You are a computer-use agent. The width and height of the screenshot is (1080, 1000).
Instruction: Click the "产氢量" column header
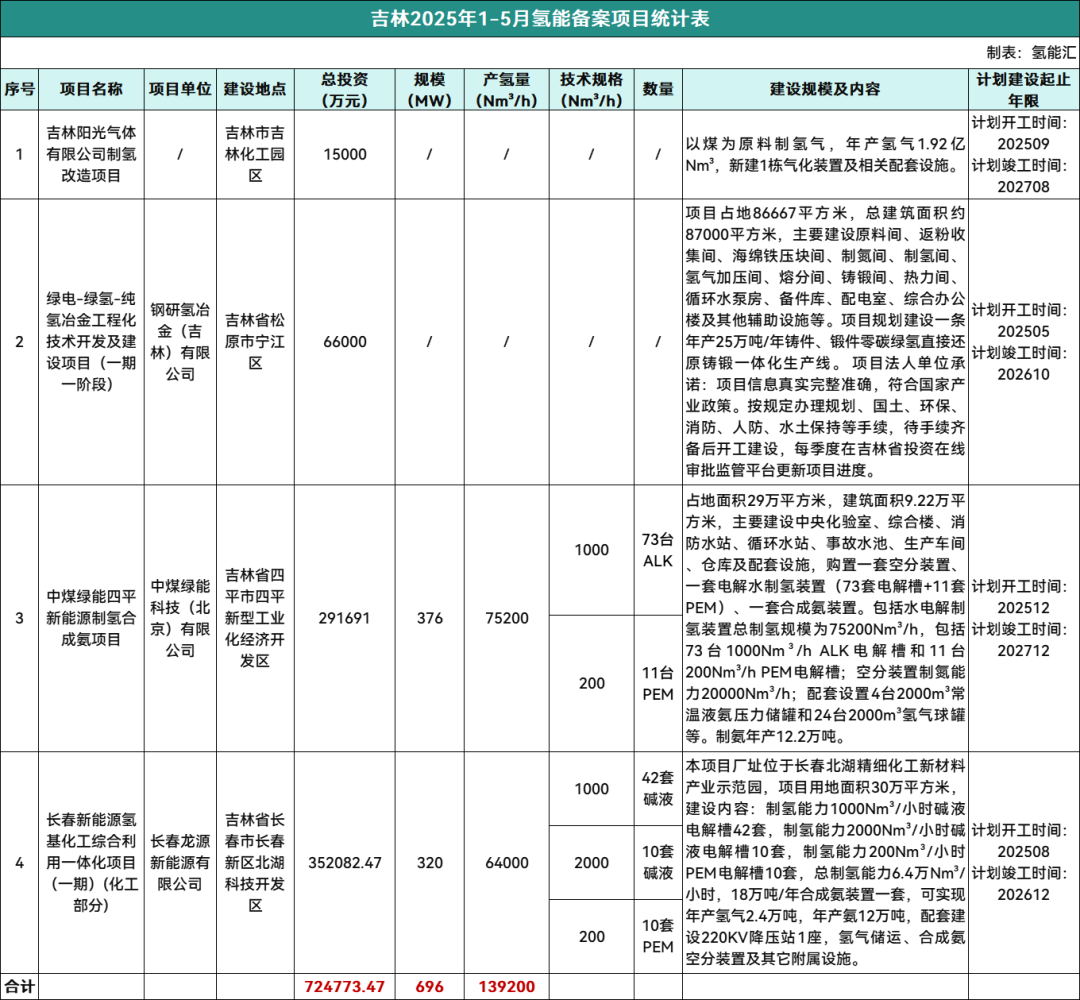point(507,89)
